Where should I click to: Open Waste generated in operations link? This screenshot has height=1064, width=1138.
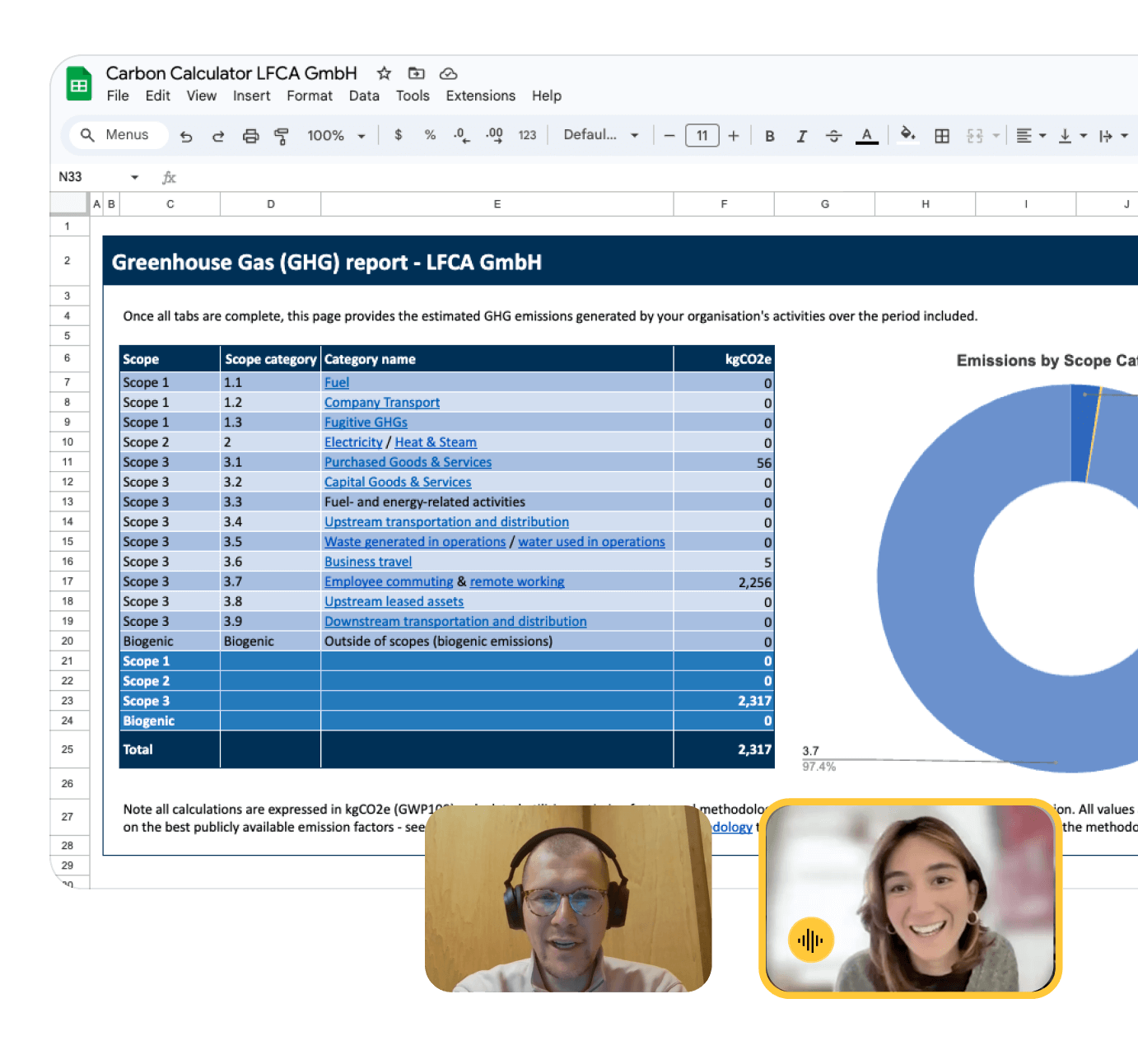click(x=415, y=542)
